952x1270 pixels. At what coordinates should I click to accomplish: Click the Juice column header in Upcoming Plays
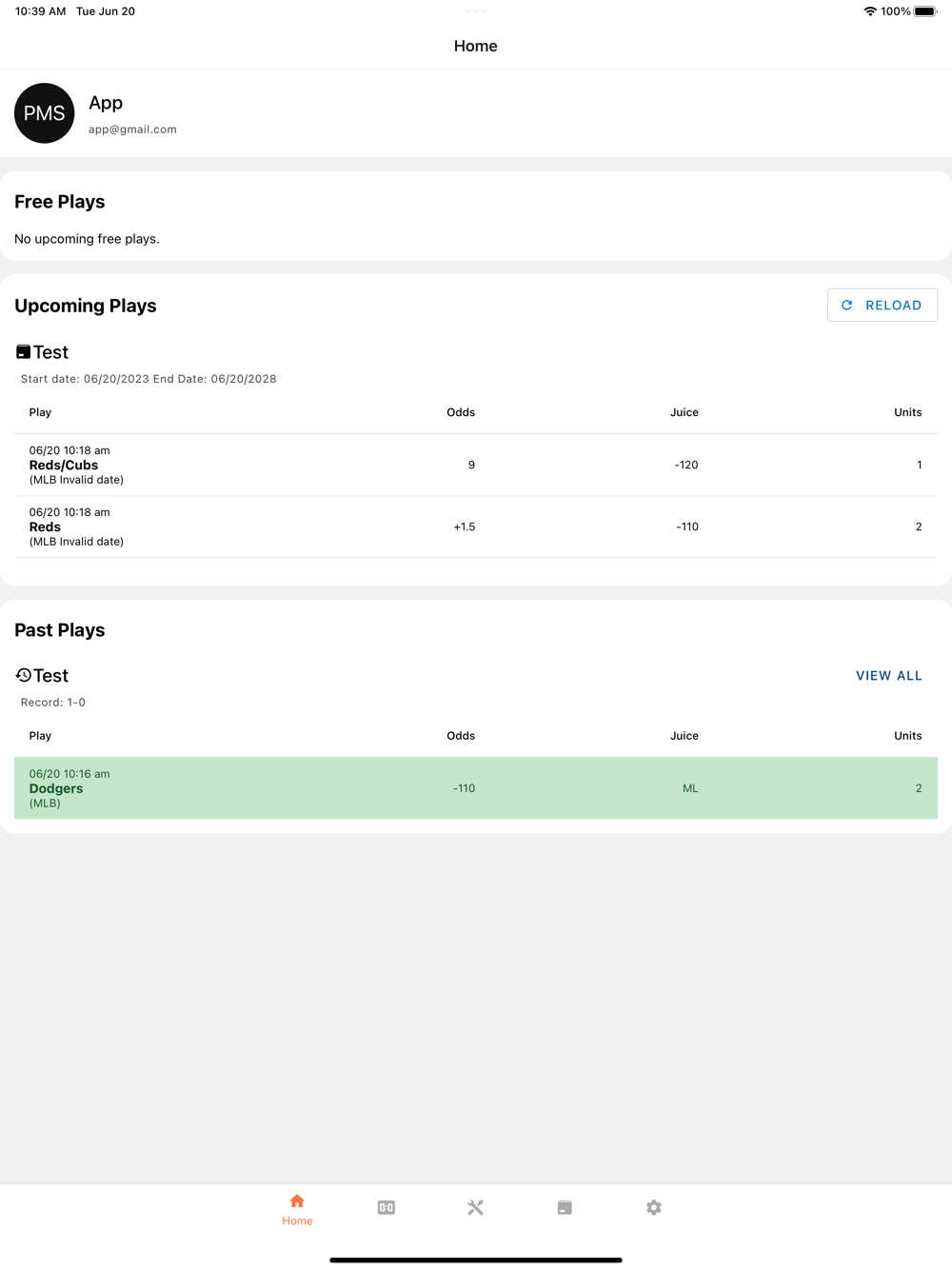click(684, 412)
